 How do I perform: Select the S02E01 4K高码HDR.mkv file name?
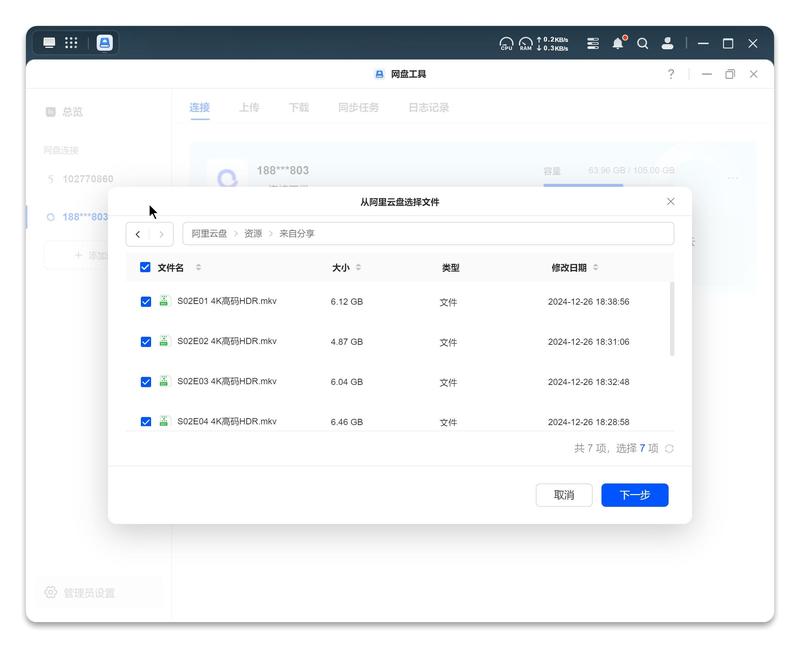tap(227, 301)
